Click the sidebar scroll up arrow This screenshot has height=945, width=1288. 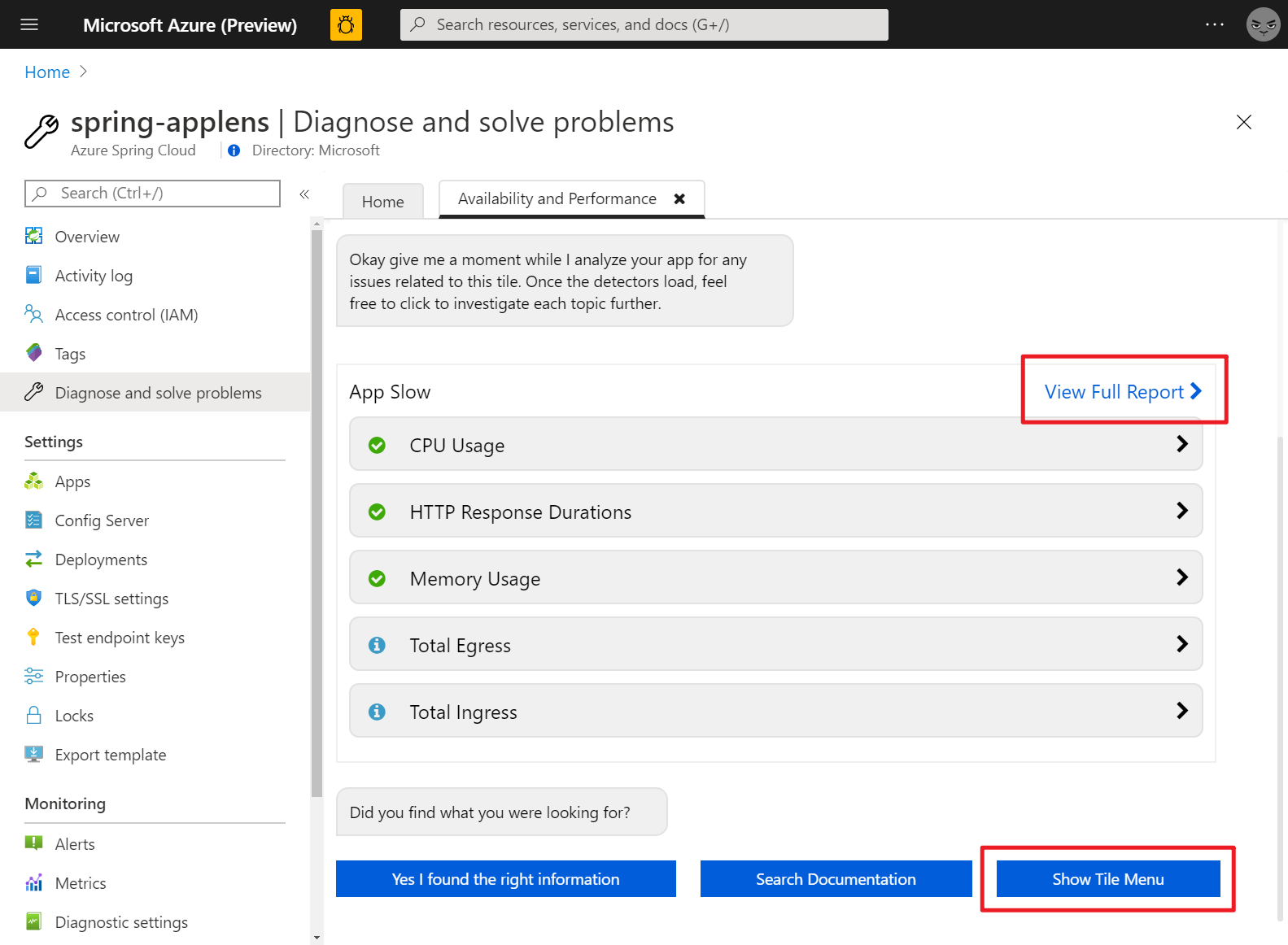317,225
